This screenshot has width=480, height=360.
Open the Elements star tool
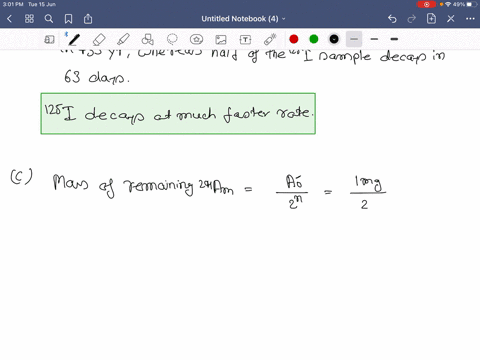[196, 39]
